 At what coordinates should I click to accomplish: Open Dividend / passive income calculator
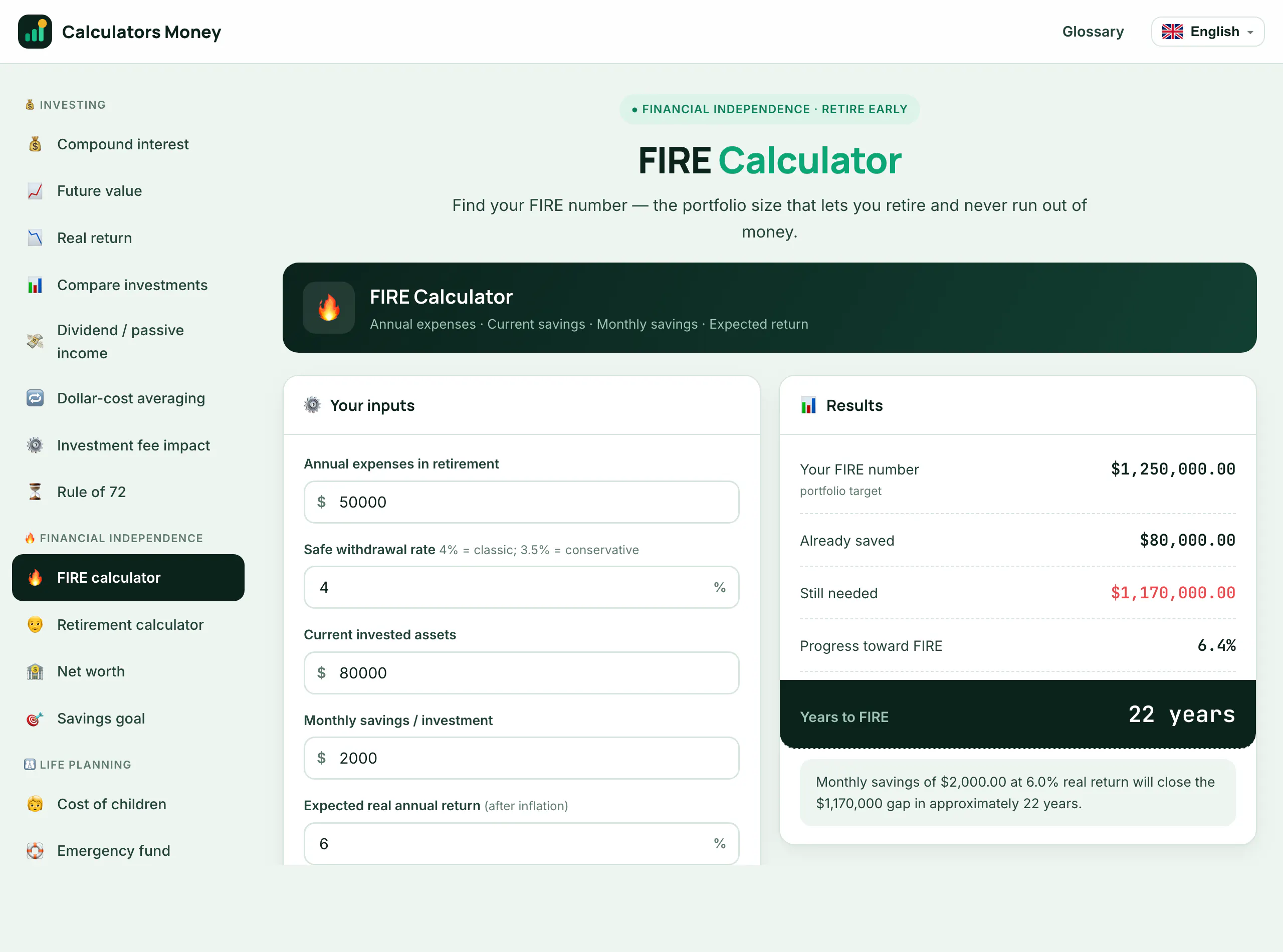point(128,341)
